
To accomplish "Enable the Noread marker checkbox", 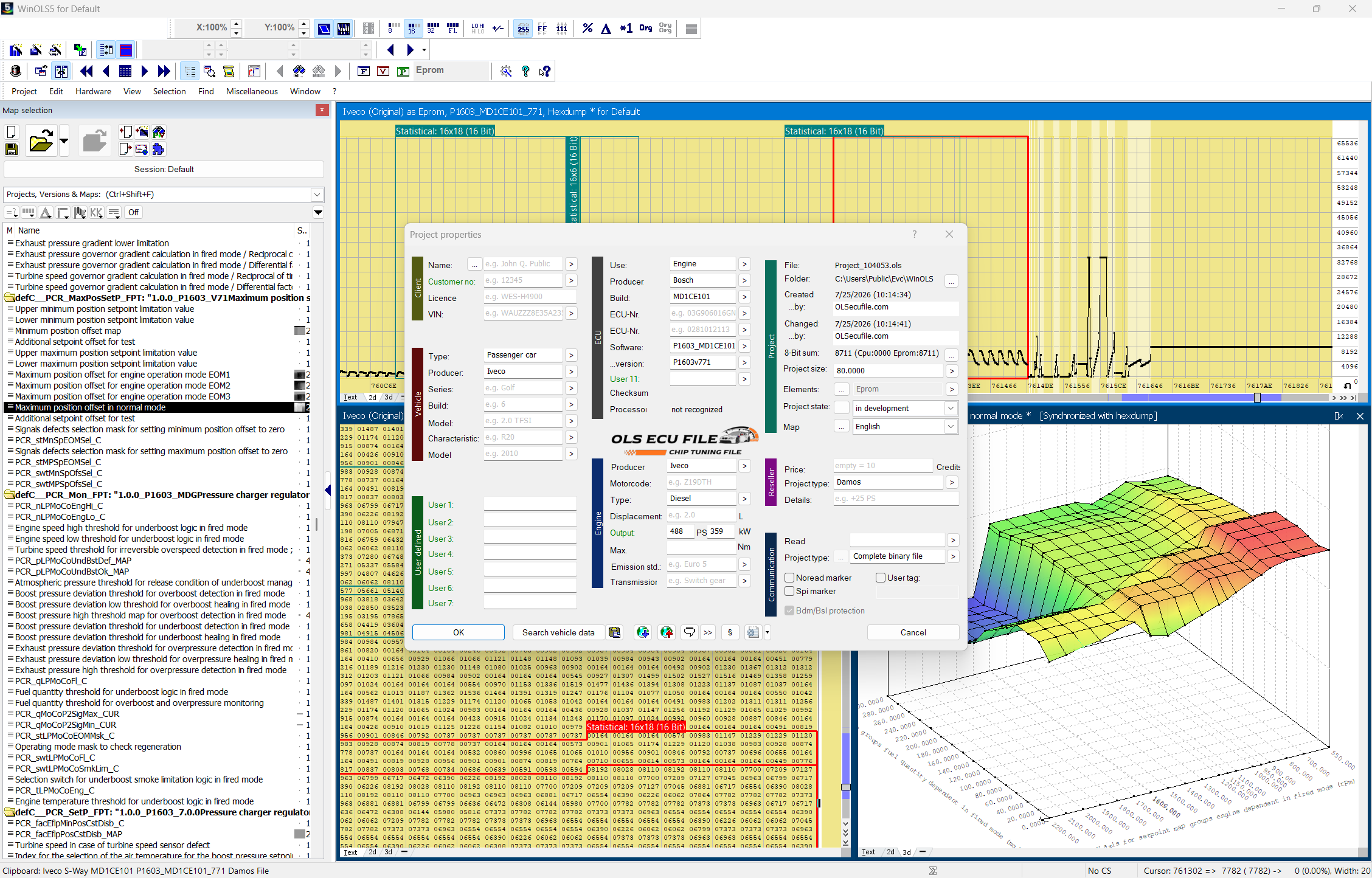I will coord(789,578).
